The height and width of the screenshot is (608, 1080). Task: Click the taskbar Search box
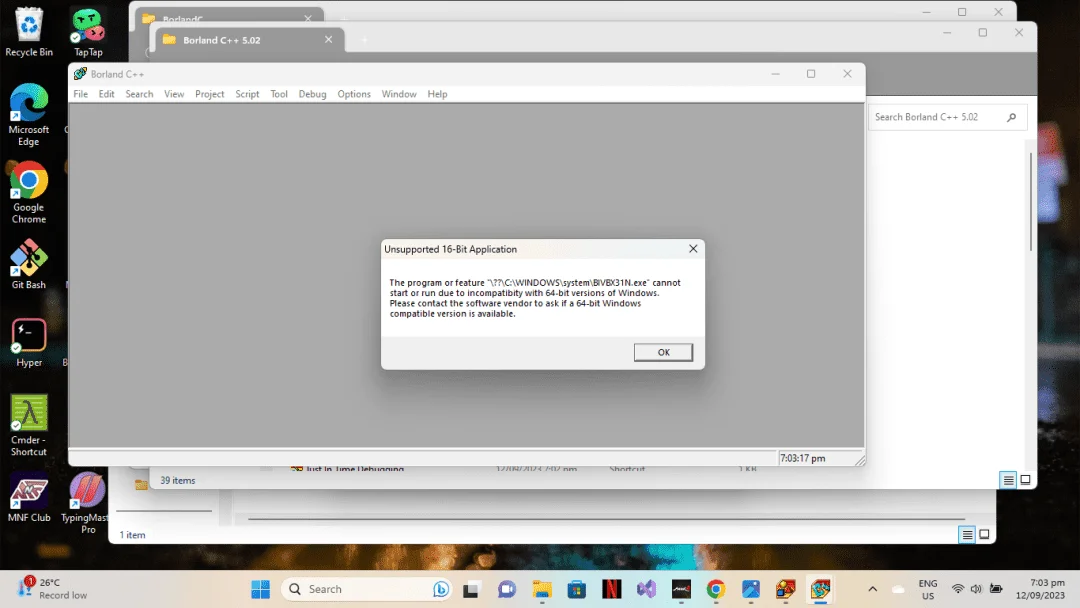point(366,589)
